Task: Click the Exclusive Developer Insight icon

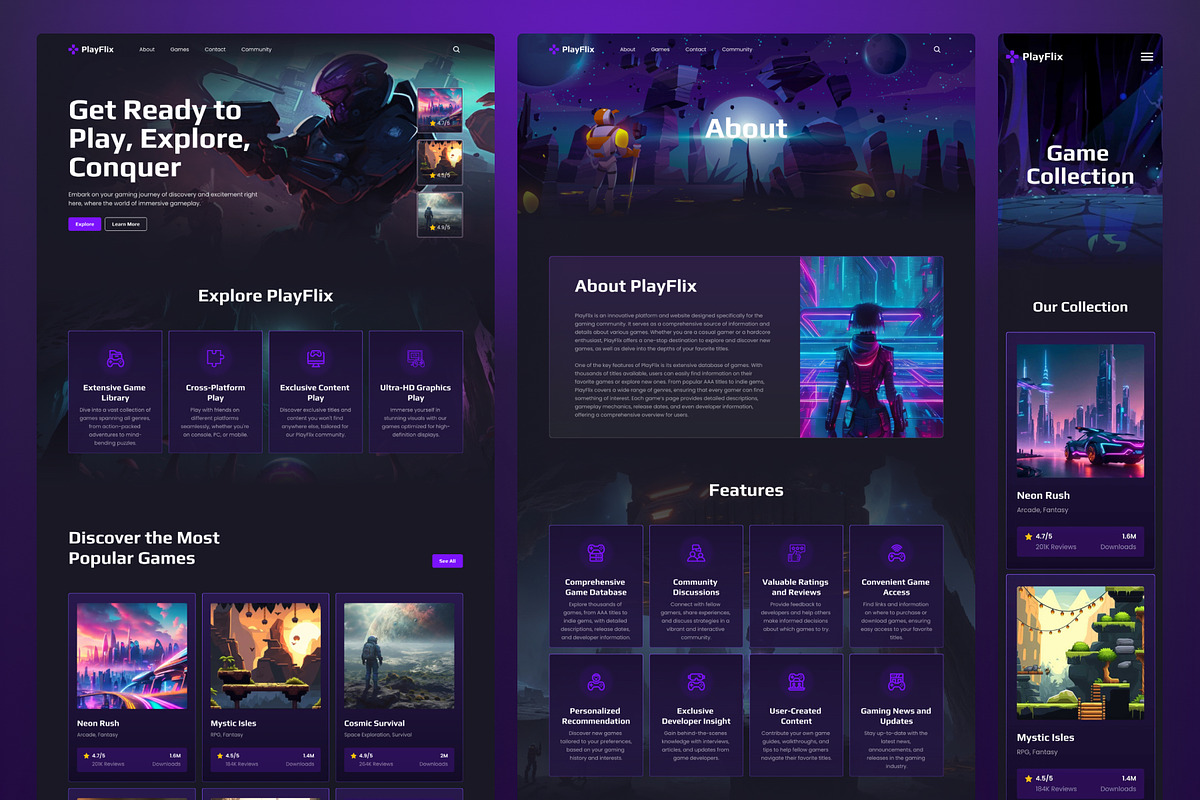Action: point(696,682)
